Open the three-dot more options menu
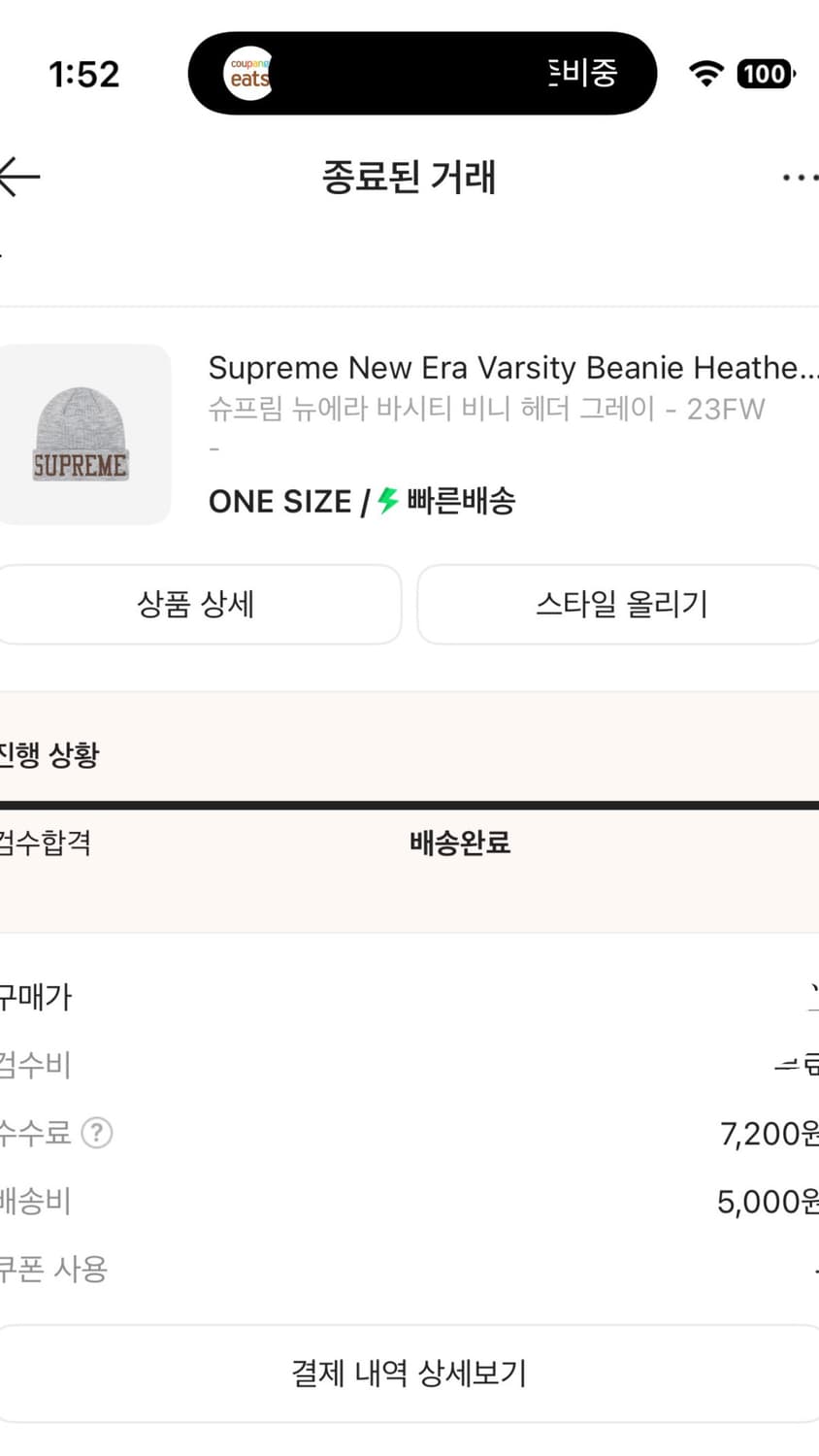Screen dimensions: 819x1456 pyautogui.click(x=799, y=178)
